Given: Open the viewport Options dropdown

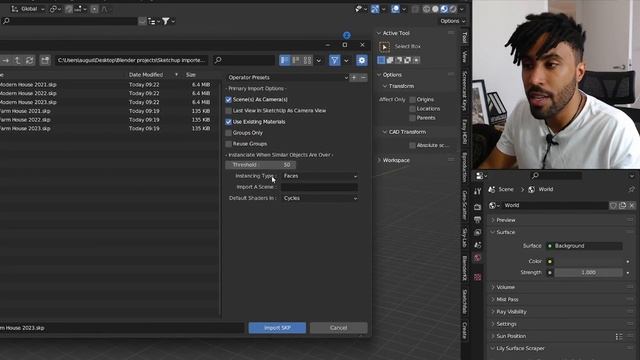Looking at the screenshot, I should [452, 21].
